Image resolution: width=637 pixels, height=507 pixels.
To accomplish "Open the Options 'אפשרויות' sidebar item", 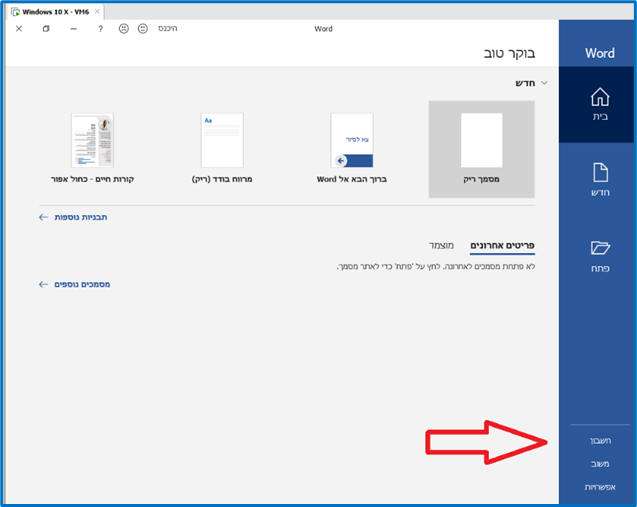I will point(595,487).
